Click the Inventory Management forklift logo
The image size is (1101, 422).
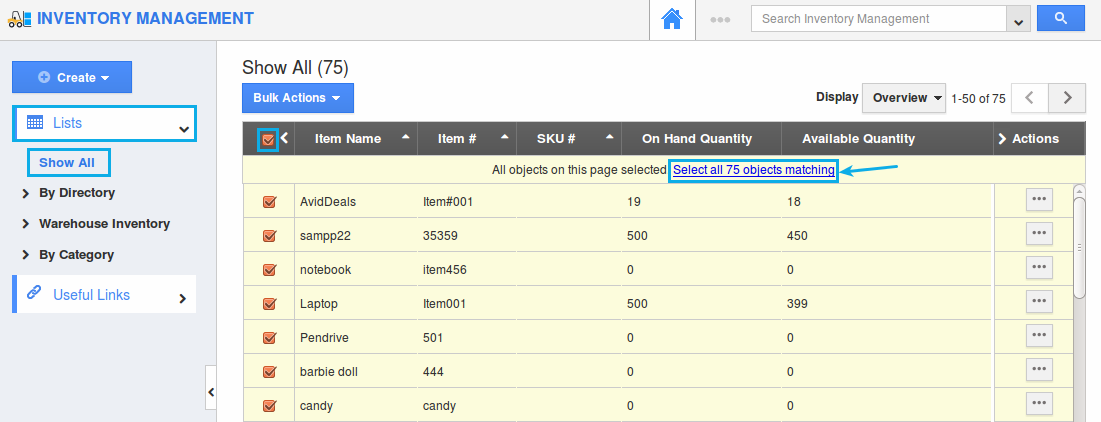point(20,19)
